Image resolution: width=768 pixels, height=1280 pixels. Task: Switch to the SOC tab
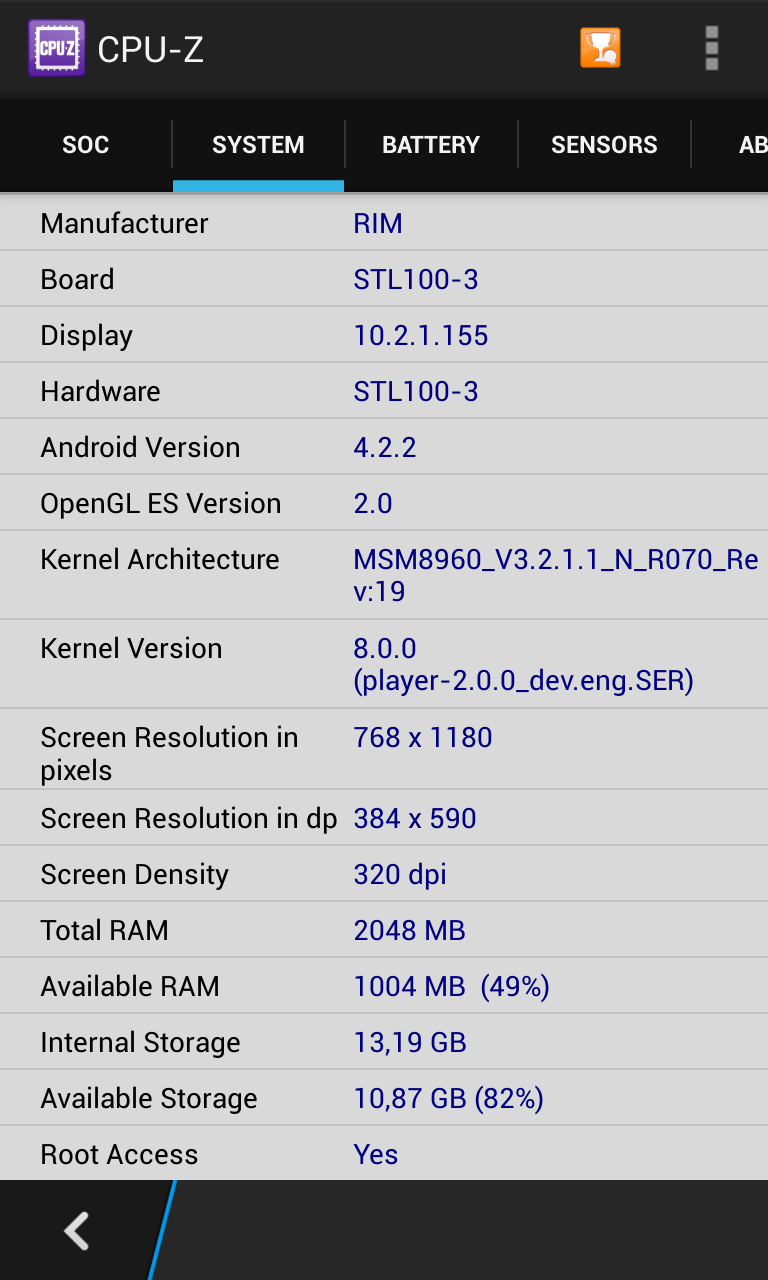coord(86,145)
